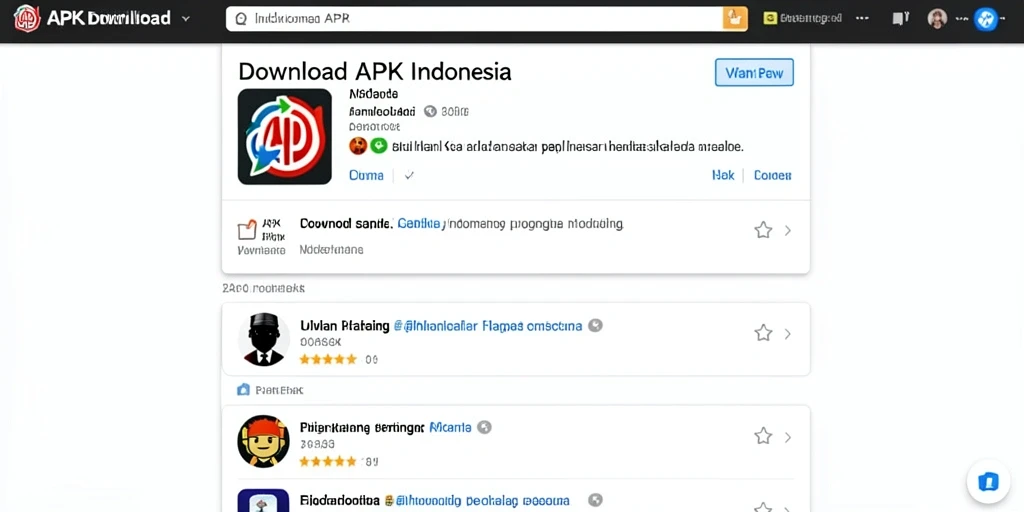Viewport: 1024px width, 512px height.
Task: Click the blue Centike link in result row
Action: (x=419, y=223)
